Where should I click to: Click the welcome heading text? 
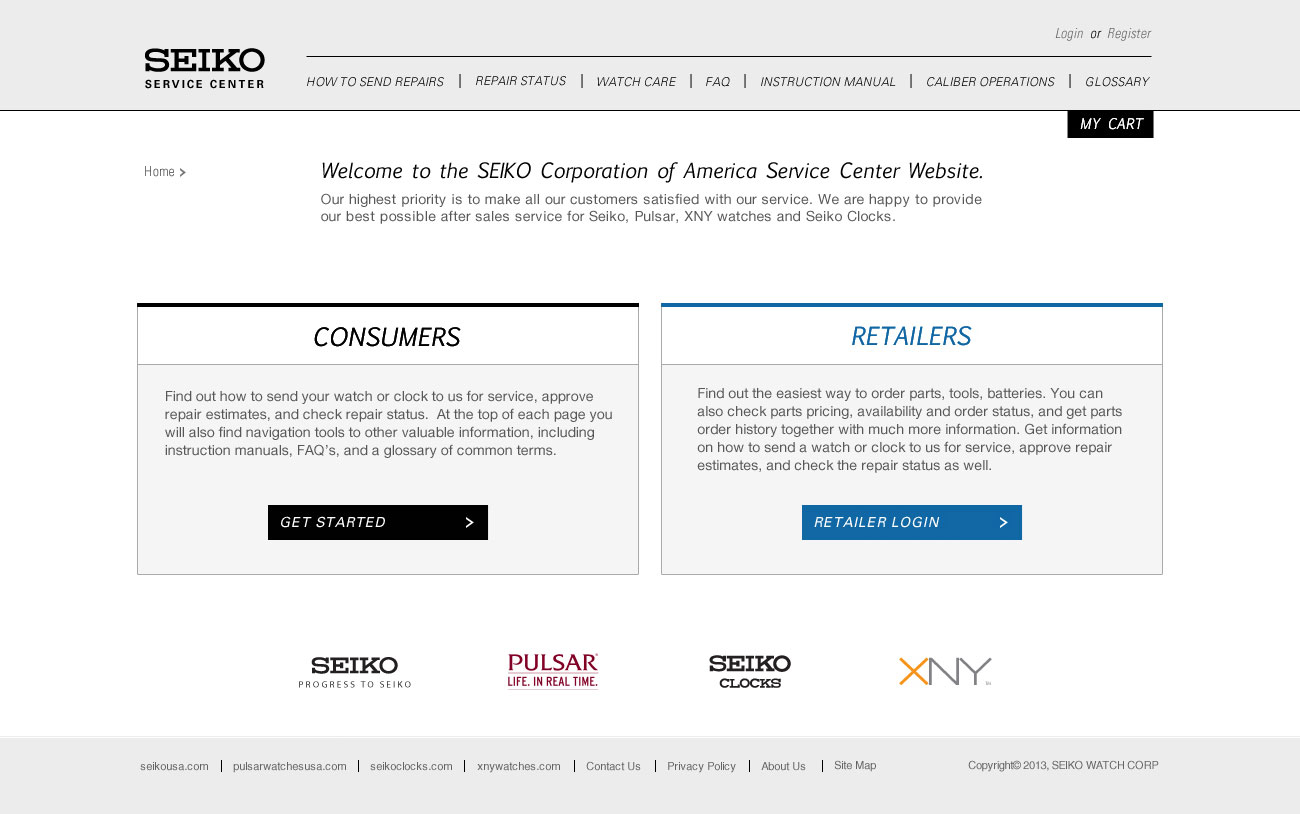pos(652,172)
